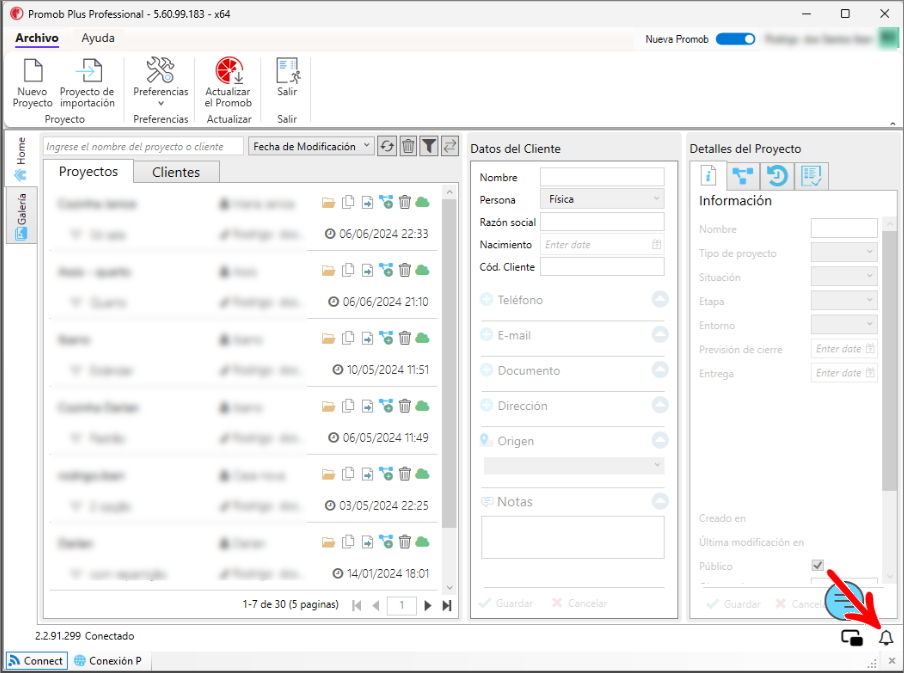Screen dimensions: 904x673
Task: Open the notifications bell
Action: point(886,638)
